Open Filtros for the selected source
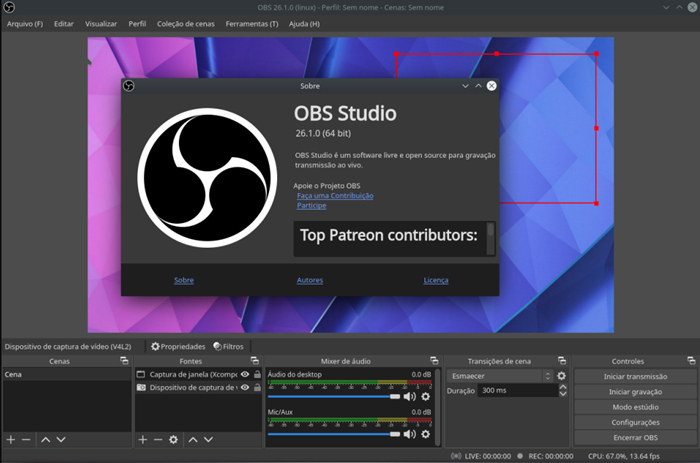This screenshot has width=700, height=463. (x=227, y=346)
